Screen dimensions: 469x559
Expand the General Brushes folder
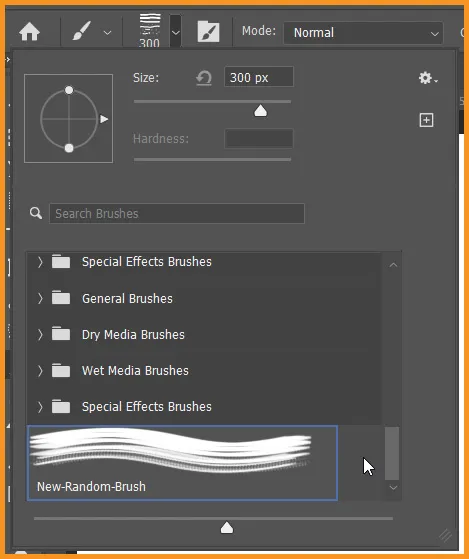point(40,298)
